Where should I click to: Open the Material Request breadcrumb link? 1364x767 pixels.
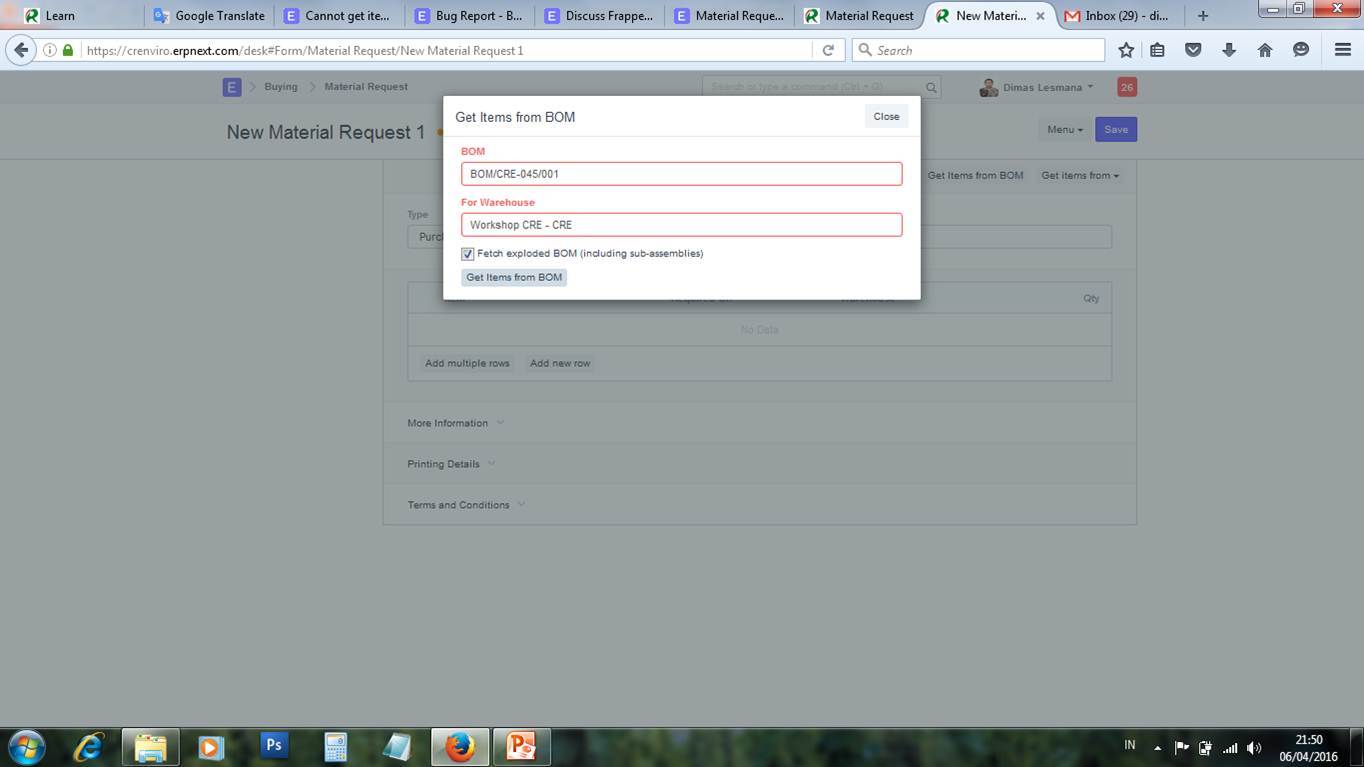tap(366, 87)
